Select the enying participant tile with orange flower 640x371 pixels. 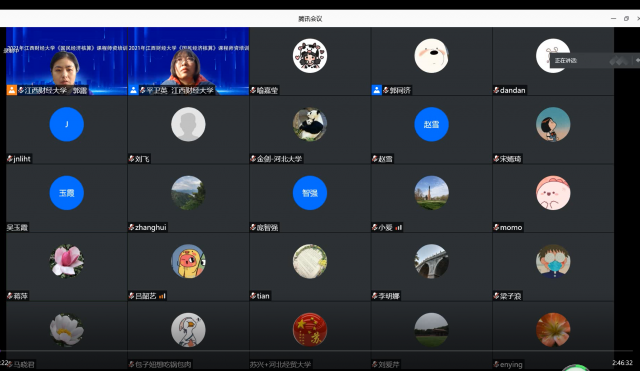pyautogui.click(x=553, y=336)
